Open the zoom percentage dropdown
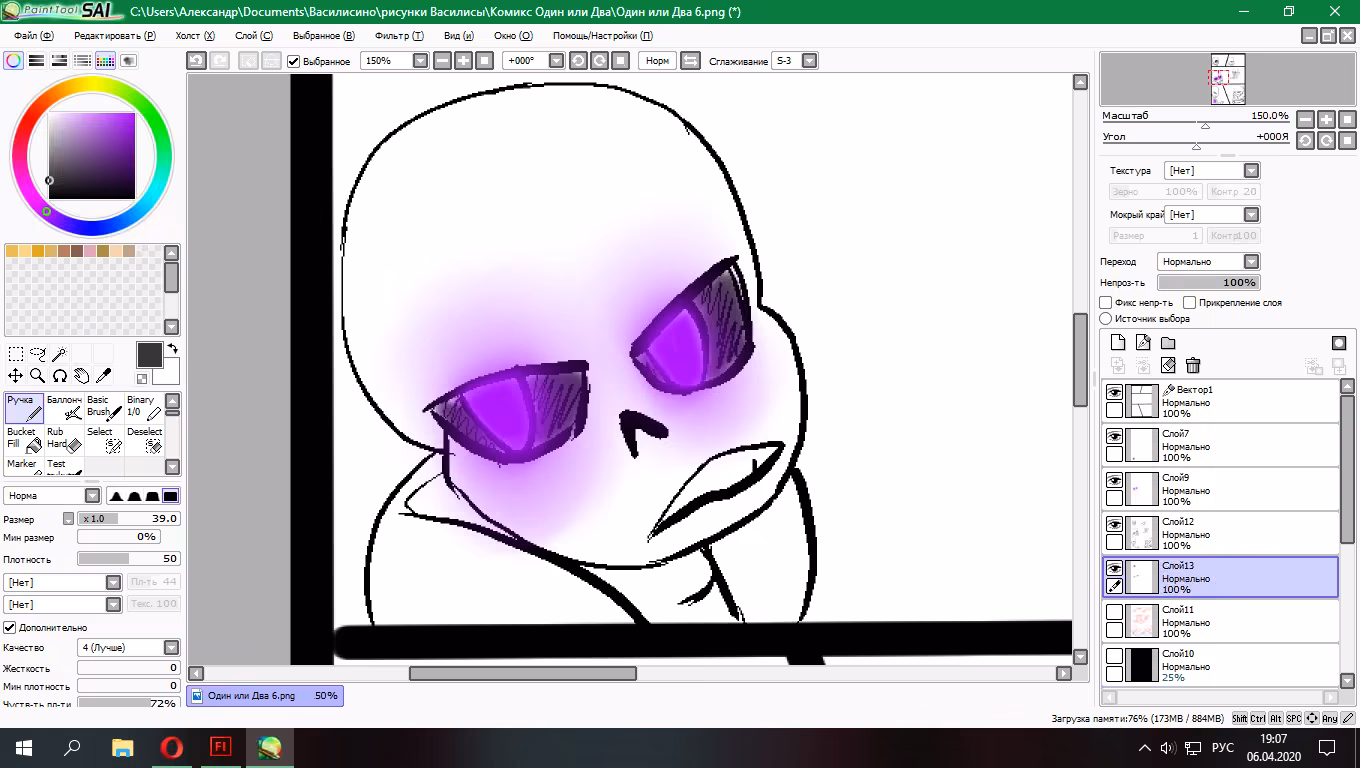1360x768 pixels. pos(421,61)
